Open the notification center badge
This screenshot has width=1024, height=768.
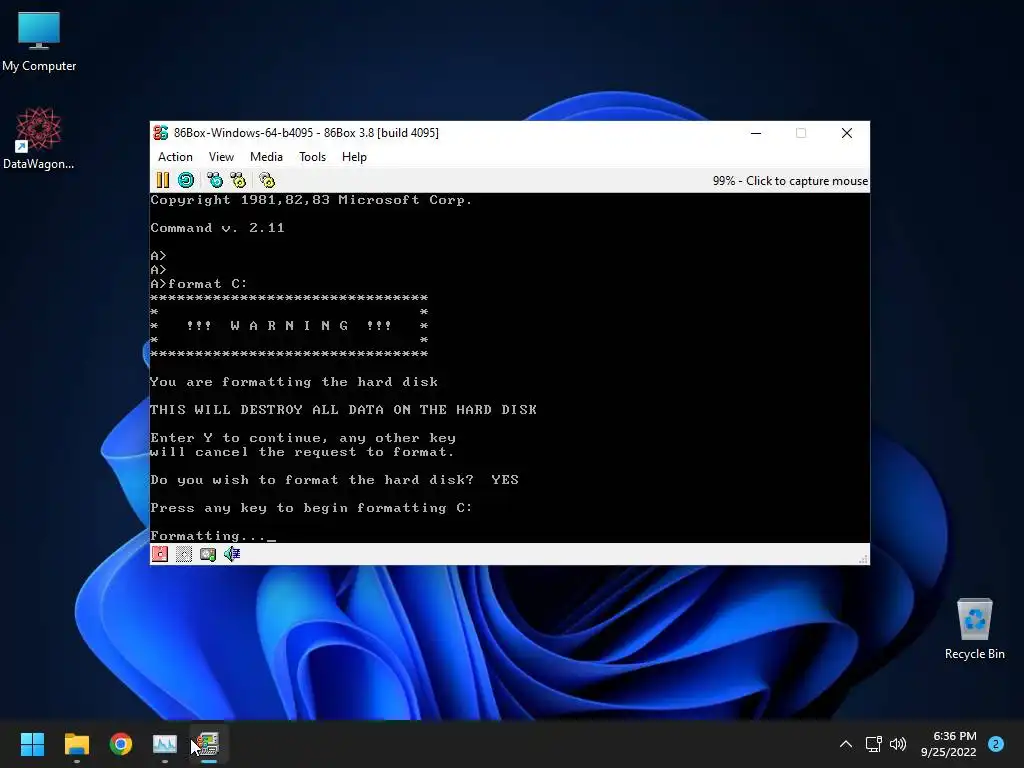click(996, 744)
